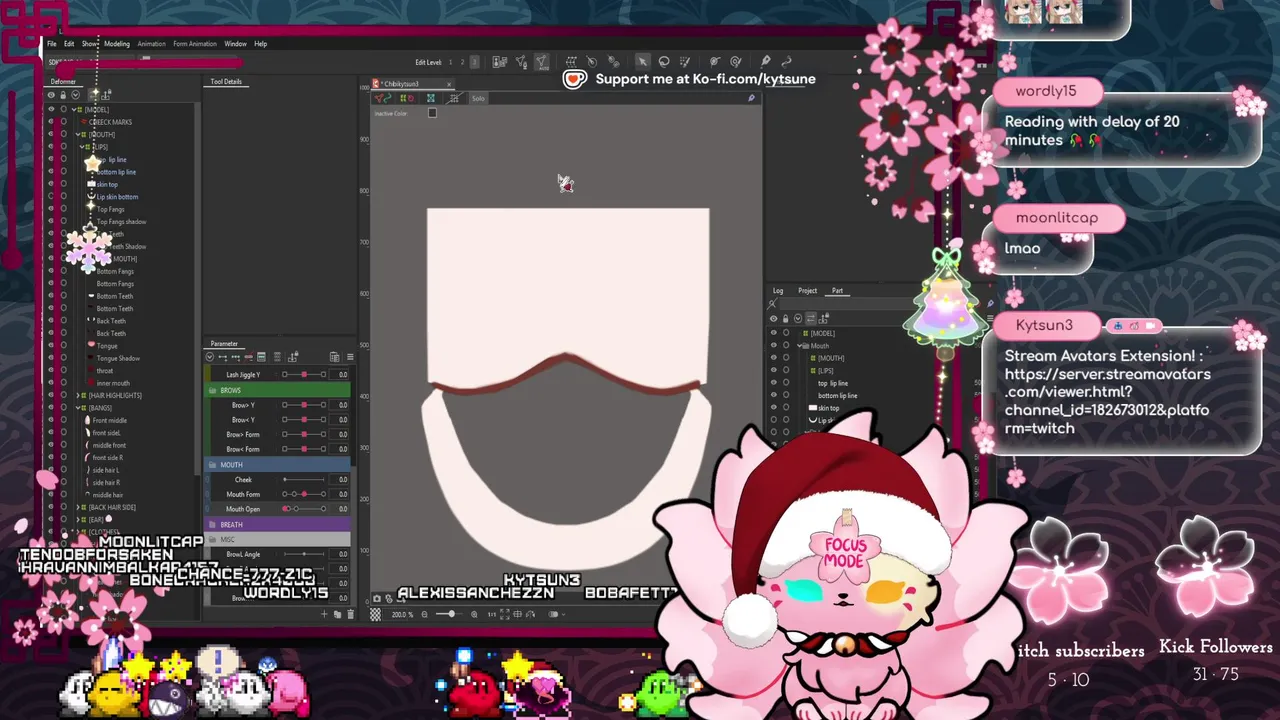Toggle visibility of the throat layer
This screenshot has height=720, width=1280.
coord(51,371)
